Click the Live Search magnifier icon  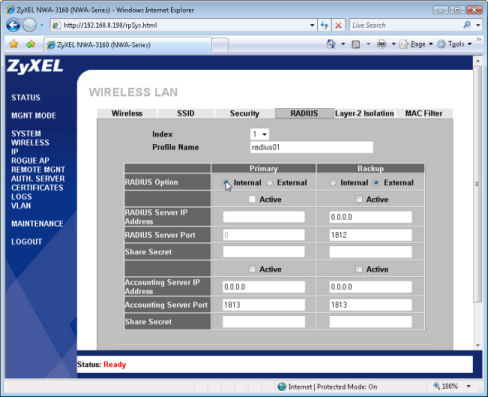pyautogui.click(x=467, y=25)
